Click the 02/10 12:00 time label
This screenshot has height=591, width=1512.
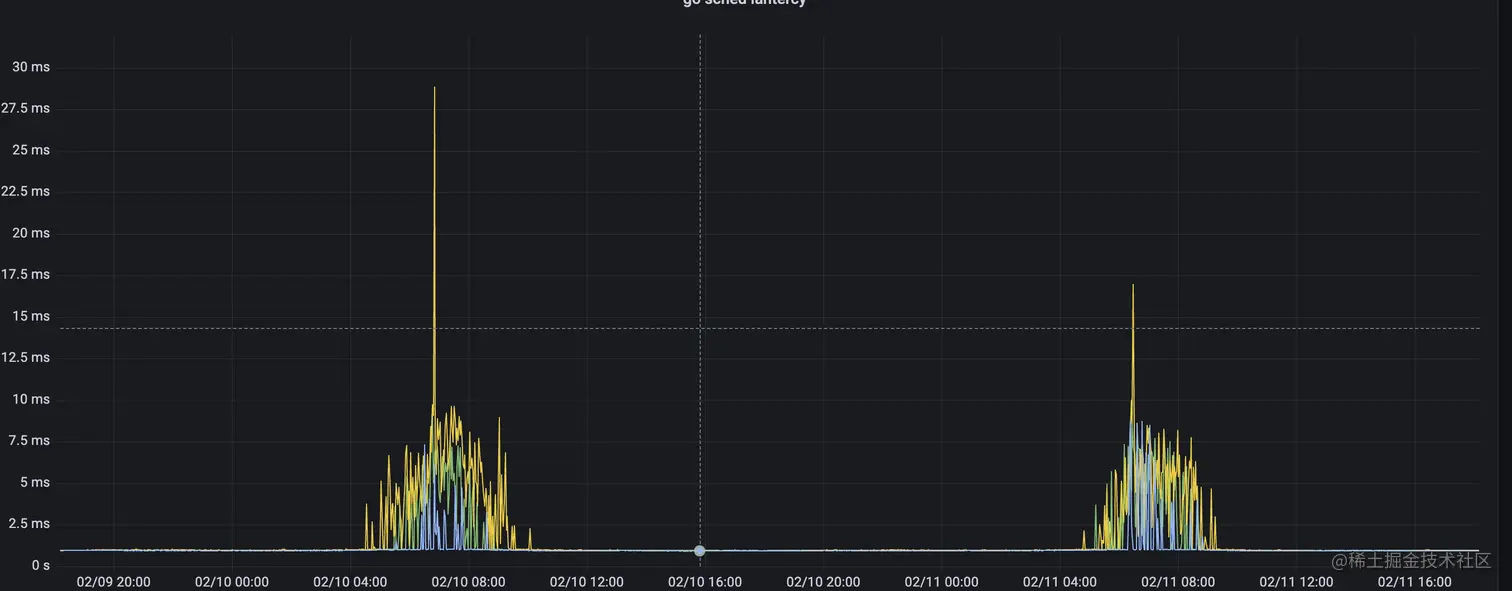[x=587, y=582]
